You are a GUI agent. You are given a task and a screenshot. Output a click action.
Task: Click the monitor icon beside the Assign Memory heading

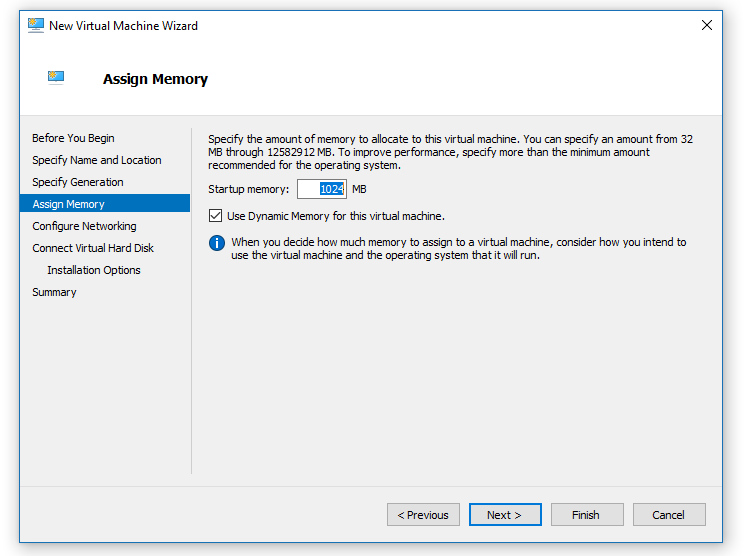pos(56,78)
